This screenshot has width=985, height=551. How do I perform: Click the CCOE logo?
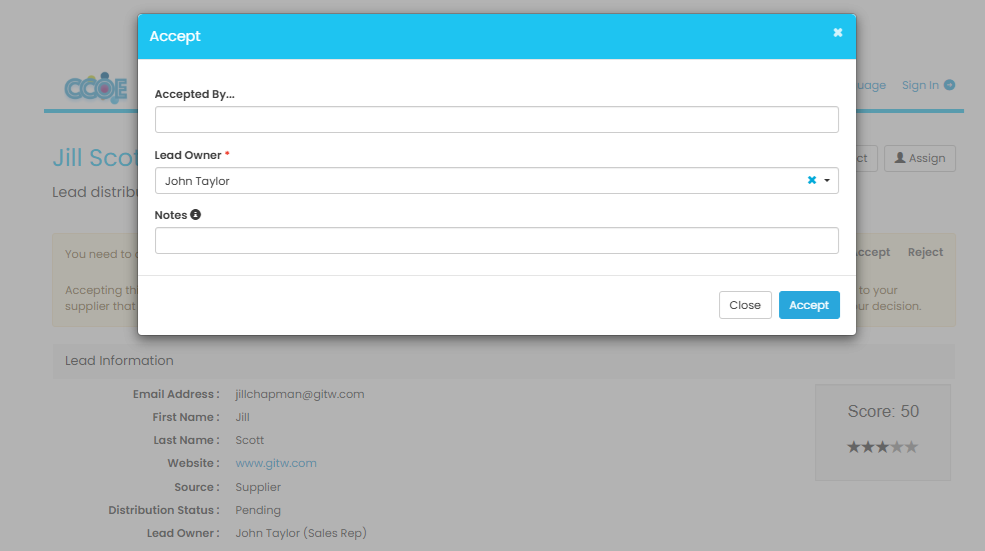(x=96, y=88)
